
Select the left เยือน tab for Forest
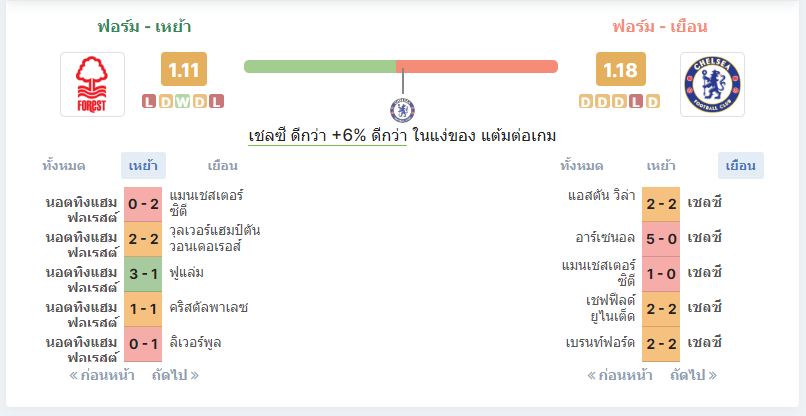coord(223,166)
